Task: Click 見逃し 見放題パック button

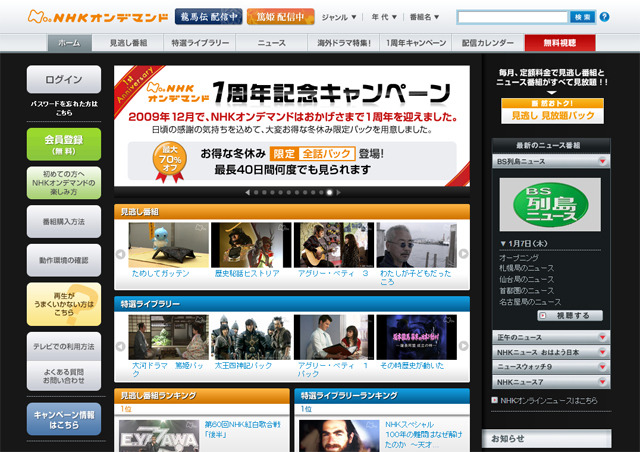Action: [x=552, y=111]
